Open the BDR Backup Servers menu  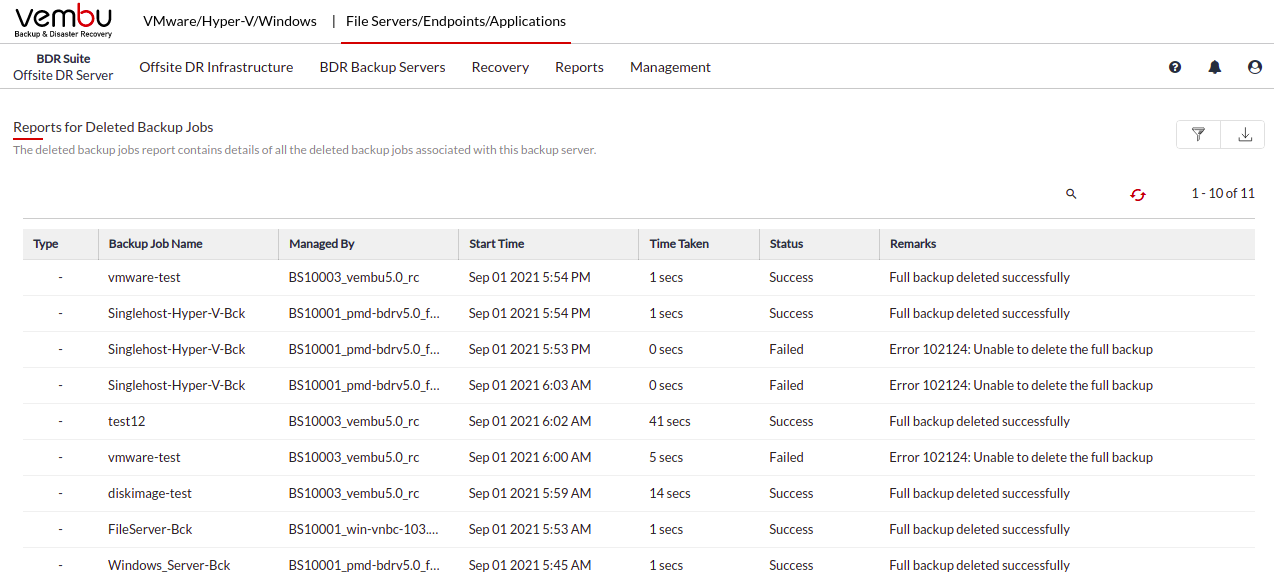(x=382, y=67)
